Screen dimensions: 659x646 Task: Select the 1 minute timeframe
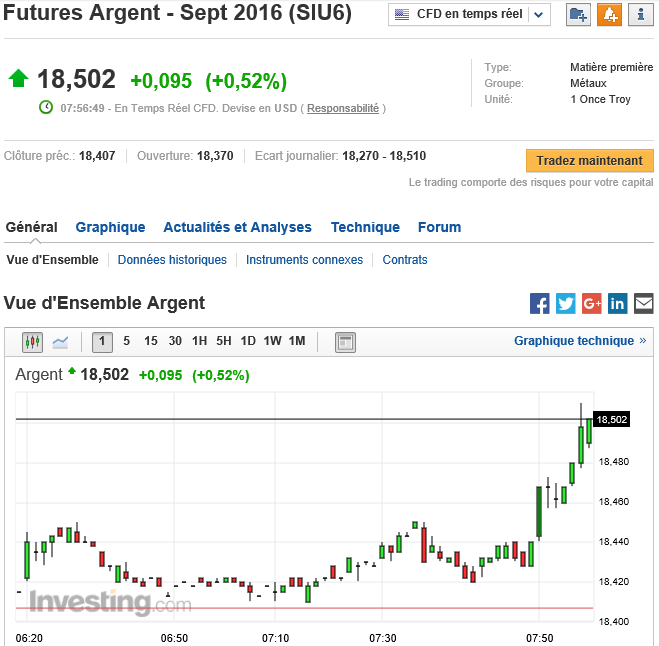pyautogui.click(x=102, y=342)
